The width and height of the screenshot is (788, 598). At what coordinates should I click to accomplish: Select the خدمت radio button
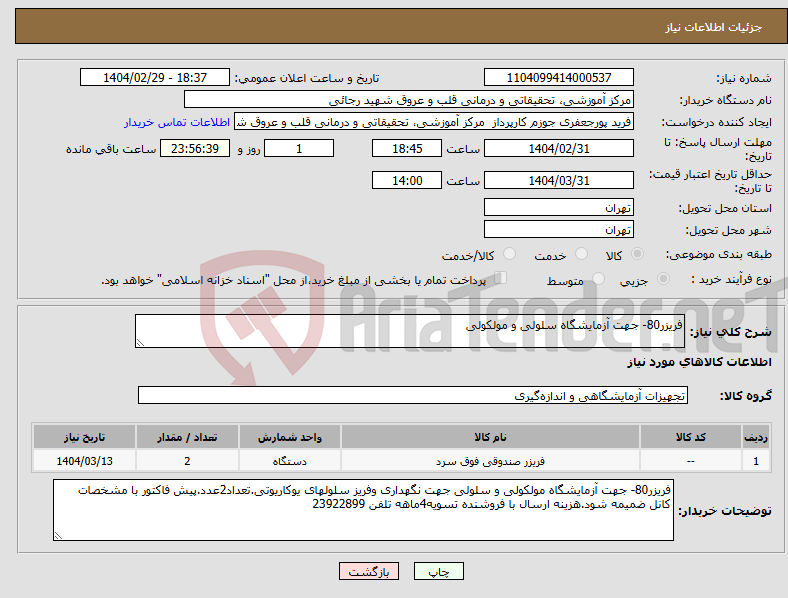click(x=581, y=254)
